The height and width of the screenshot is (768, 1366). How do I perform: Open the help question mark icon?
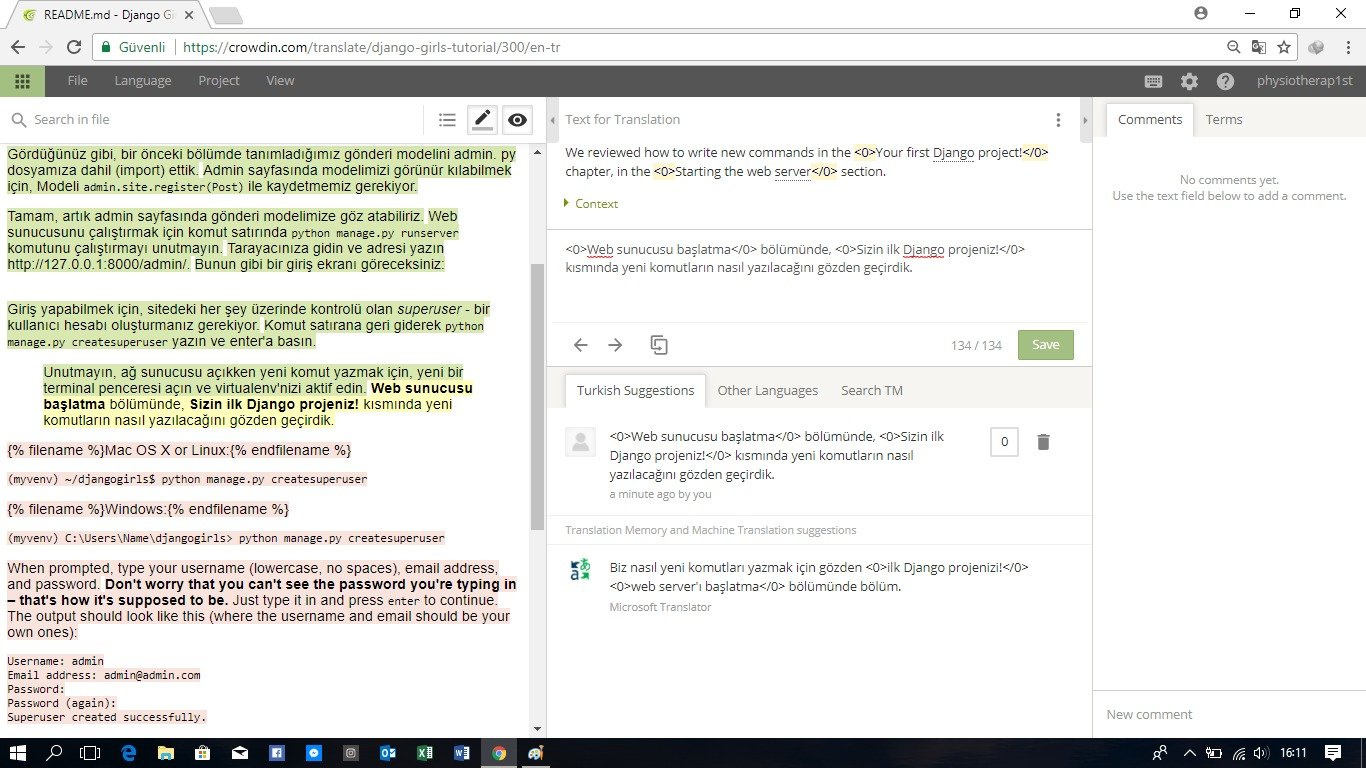tap(1225, 81)
